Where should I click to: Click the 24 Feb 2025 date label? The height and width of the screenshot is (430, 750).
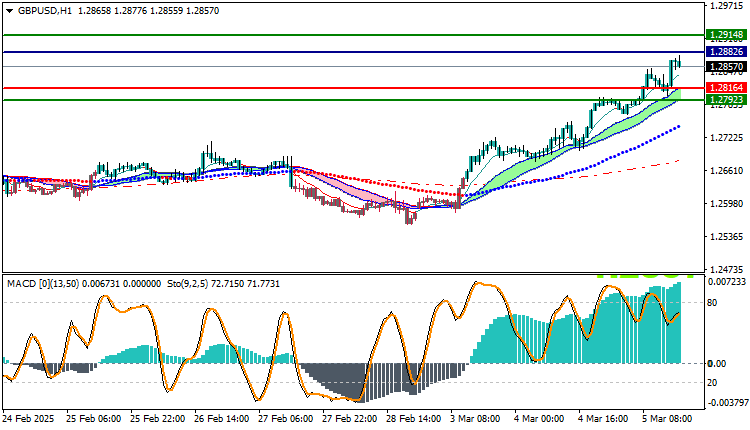(28, 419)
